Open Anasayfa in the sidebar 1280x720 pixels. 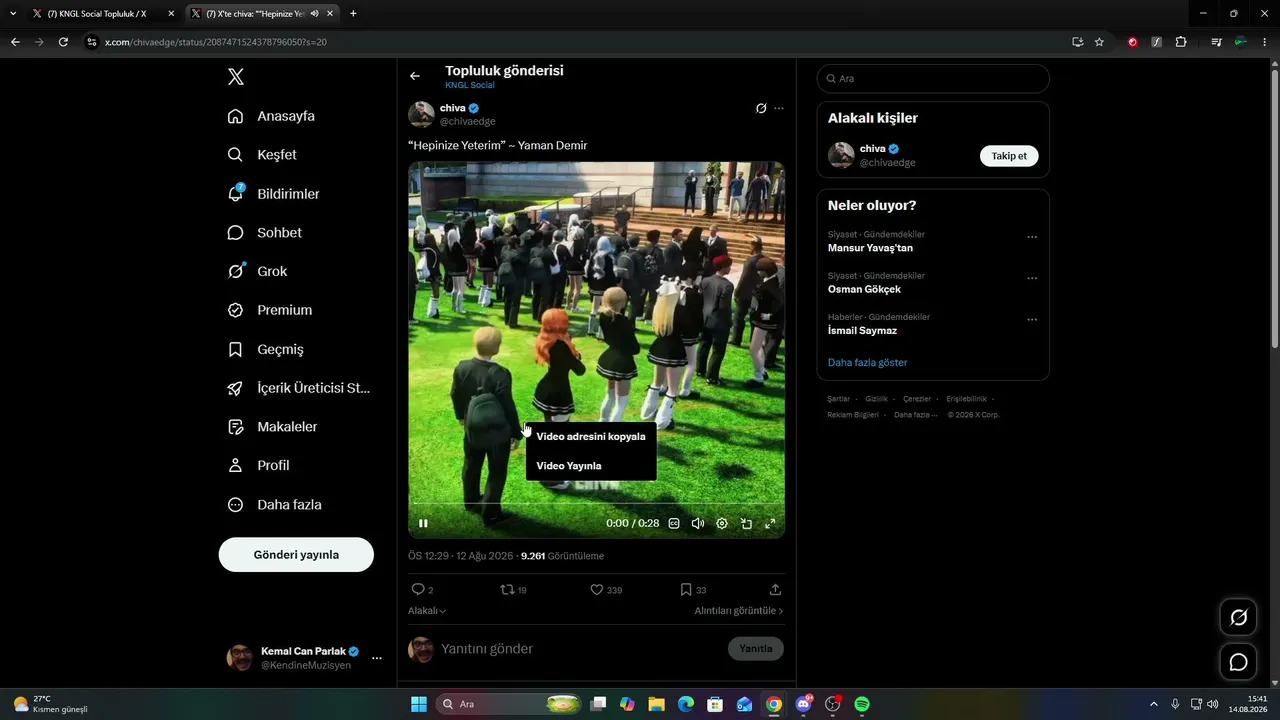[271, 116]
